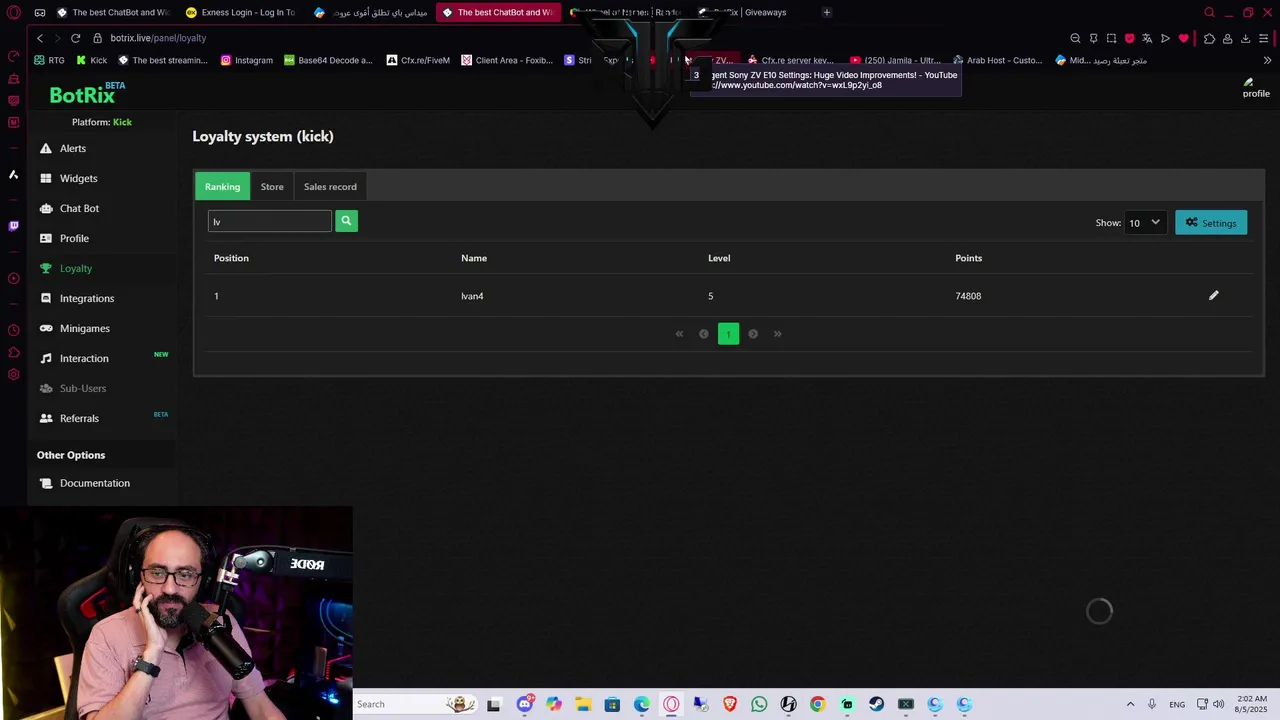This screenshot has height=720, width=1280.
Task: Show hidden system tray icons
Action: pyautogui.click(x=1130, y=704)
